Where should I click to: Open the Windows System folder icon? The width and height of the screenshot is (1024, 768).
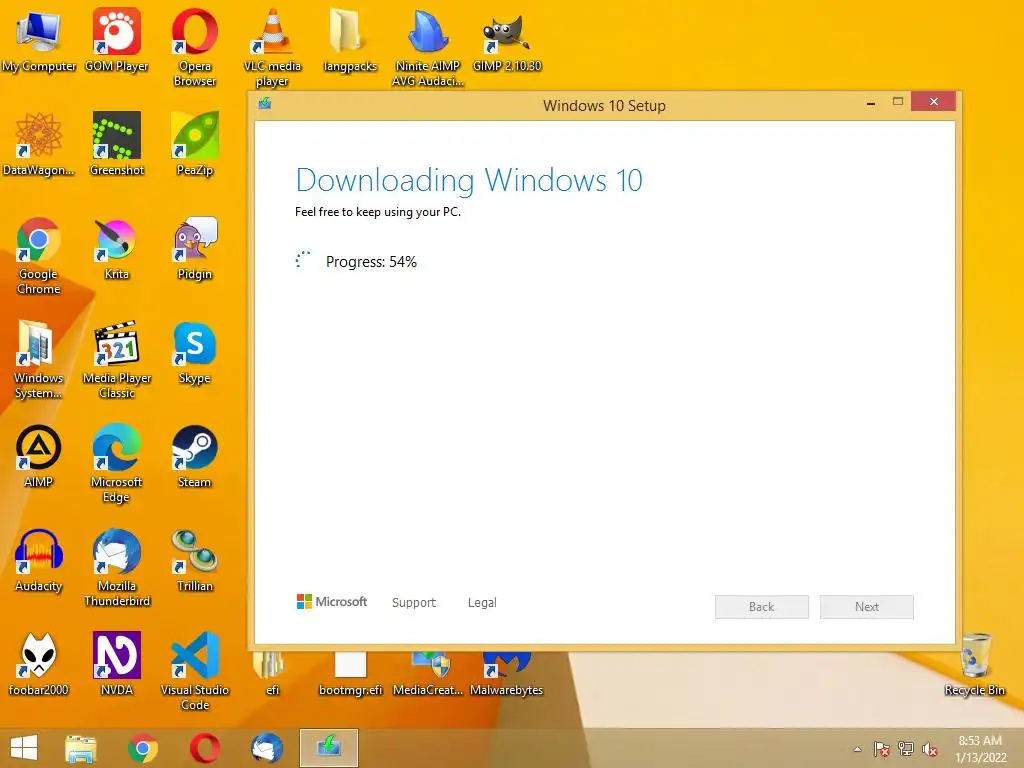pos(39,359)
